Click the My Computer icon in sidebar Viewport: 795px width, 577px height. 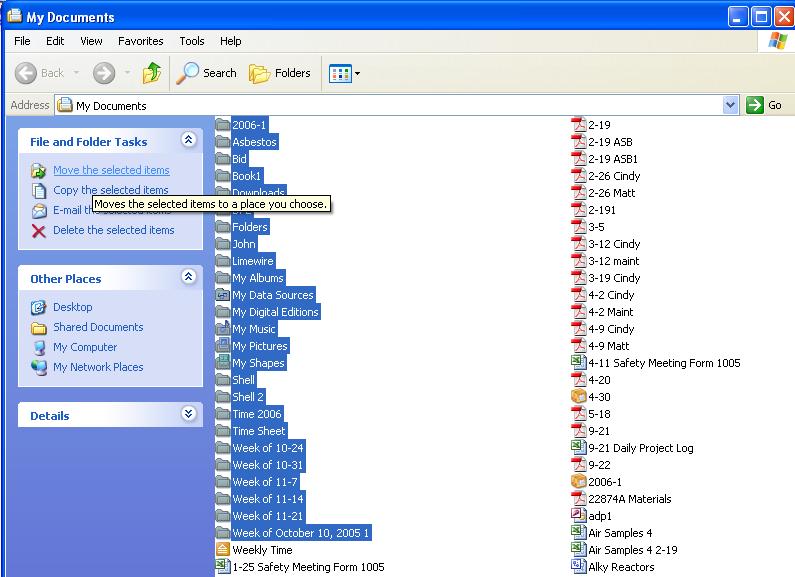coord(39,347)
